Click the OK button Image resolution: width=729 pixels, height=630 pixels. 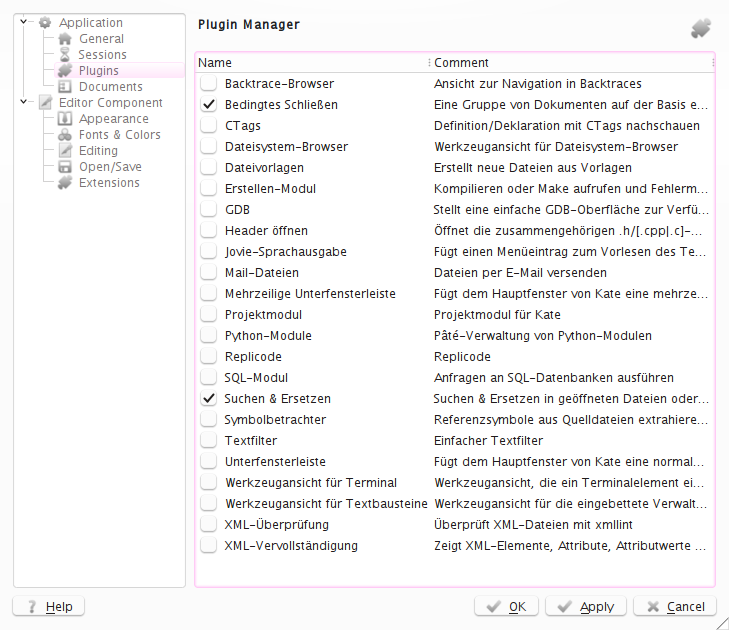506,606
